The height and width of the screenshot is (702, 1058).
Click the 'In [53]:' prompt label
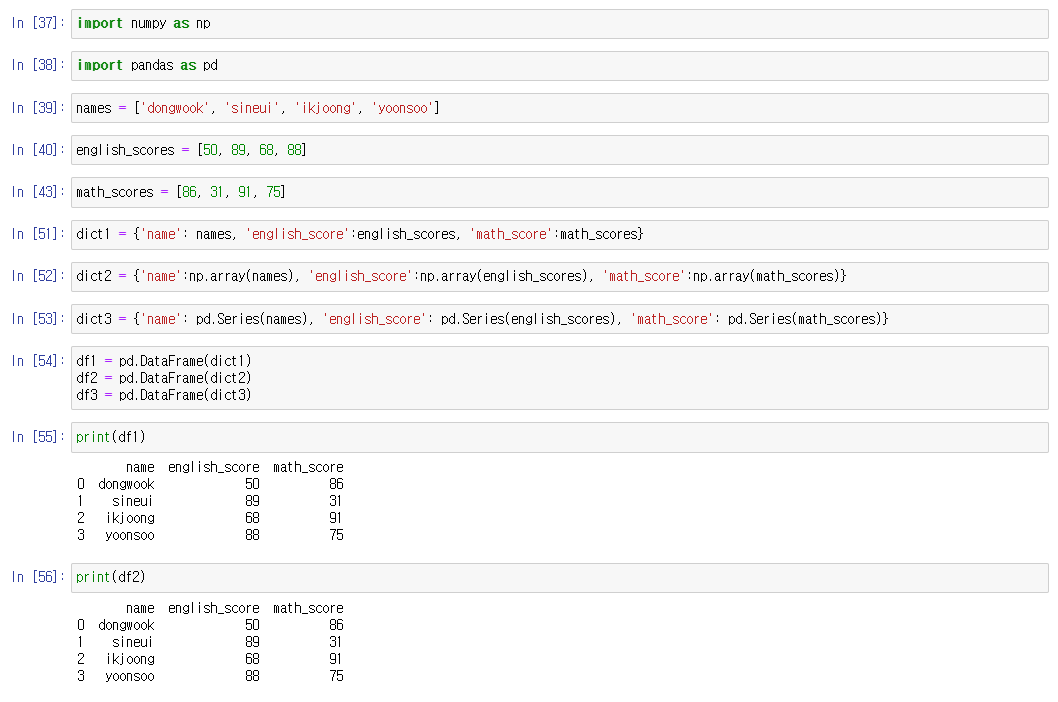[38, 318]
